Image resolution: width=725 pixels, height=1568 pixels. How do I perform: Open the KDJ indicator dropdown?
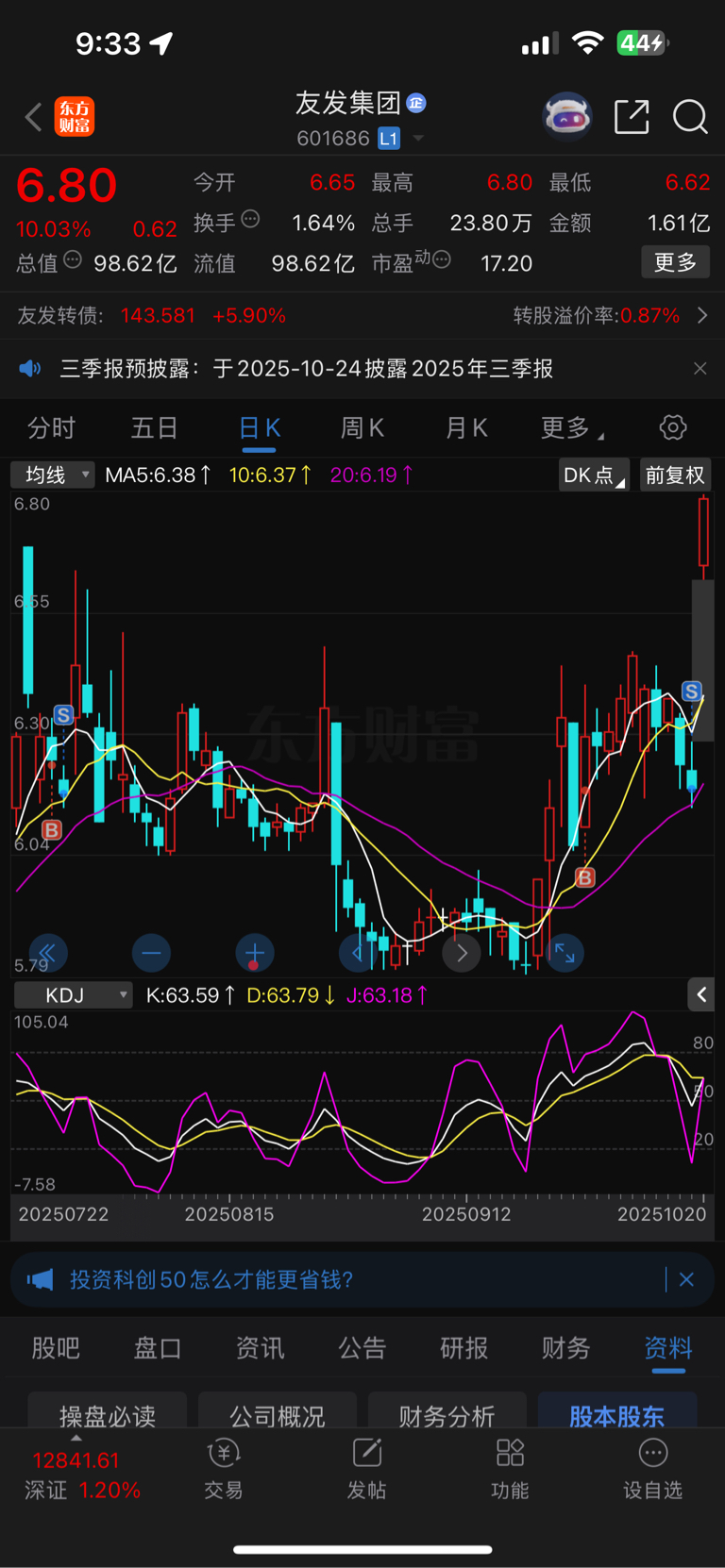click(72, 994)
